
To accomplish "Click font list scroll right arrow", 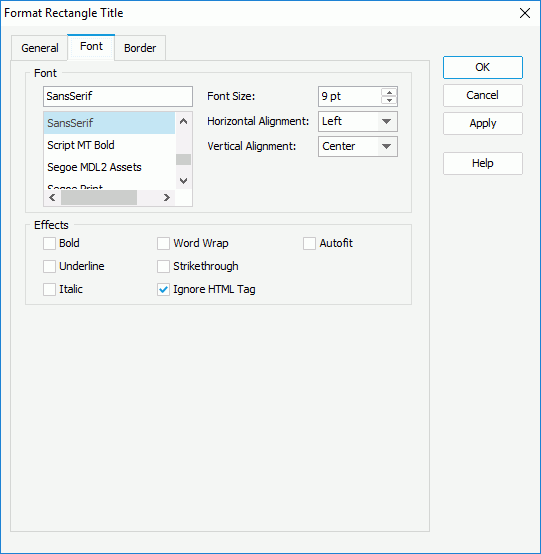I will [166, 198].
